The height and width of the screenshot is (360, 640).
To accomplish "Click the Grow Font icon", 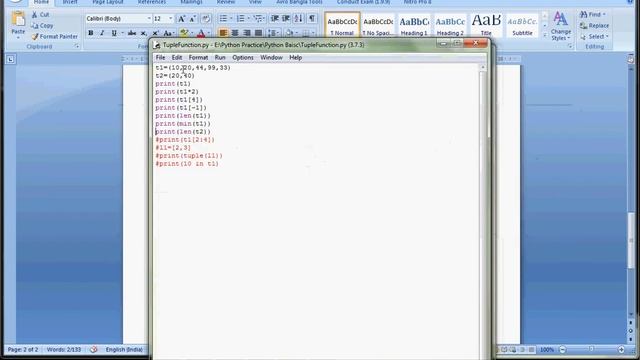I will [x=182, y=19].
